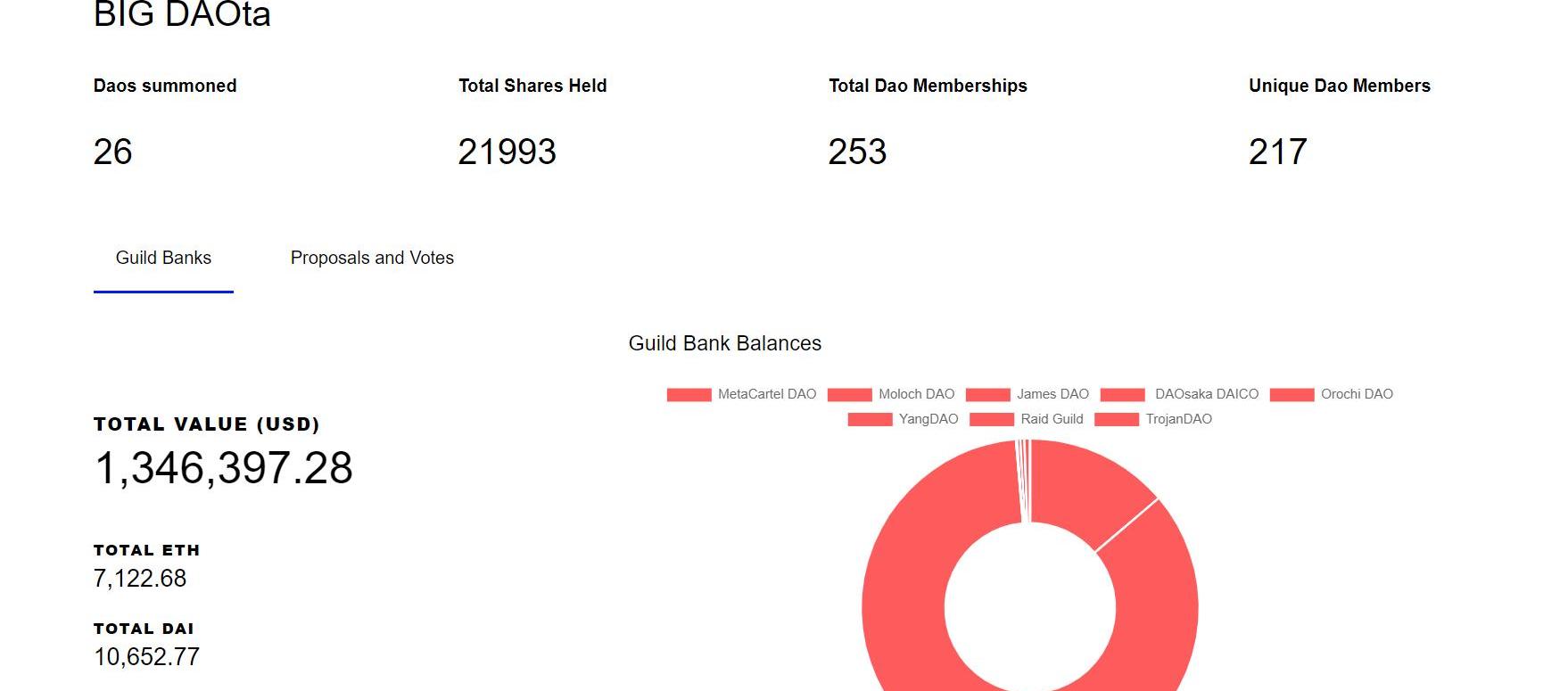1568x691 pixels.
Task: Click the Moloch DAO legend label
Action: pyautogui.click(x=916, y=394)
